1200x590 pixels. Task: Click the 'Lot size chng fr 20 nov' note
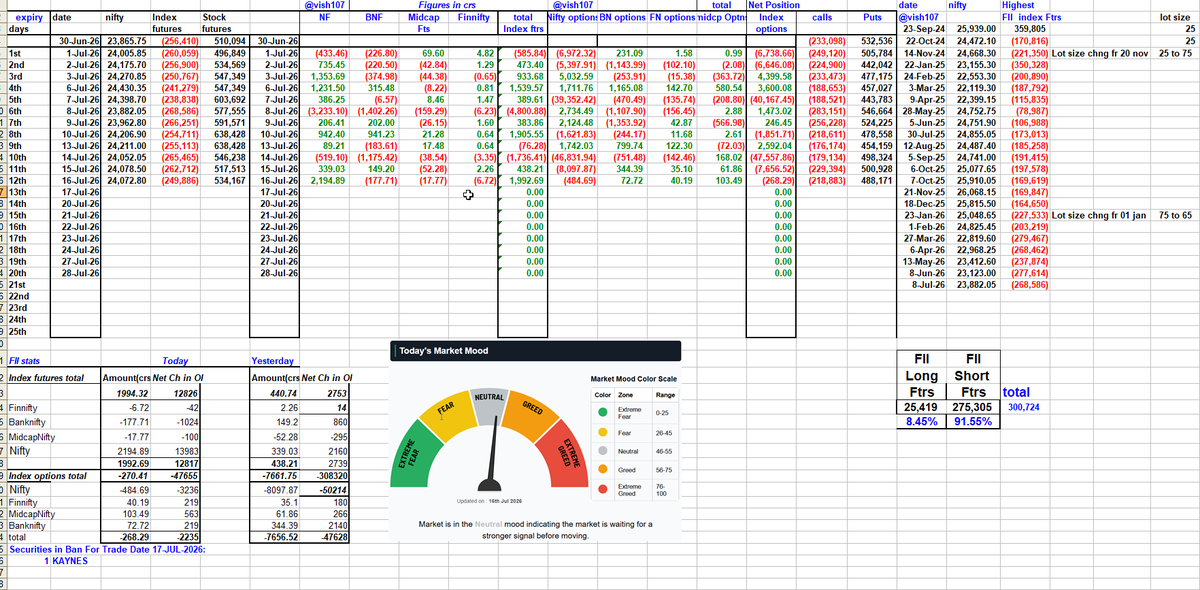[x=1100, y=52]
